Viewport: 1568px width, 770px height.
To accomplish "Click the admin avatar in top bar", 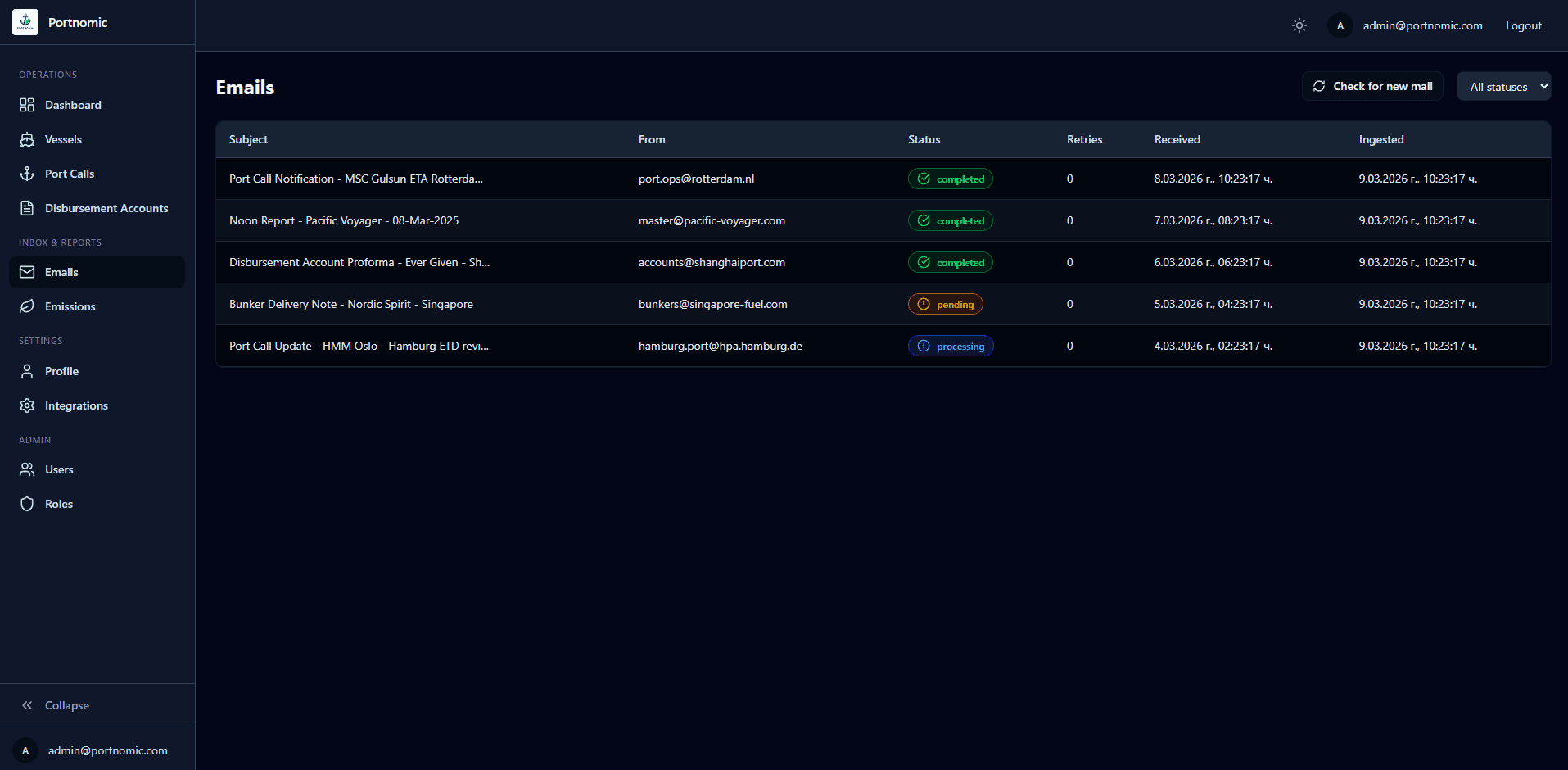I will (1340, 25).
